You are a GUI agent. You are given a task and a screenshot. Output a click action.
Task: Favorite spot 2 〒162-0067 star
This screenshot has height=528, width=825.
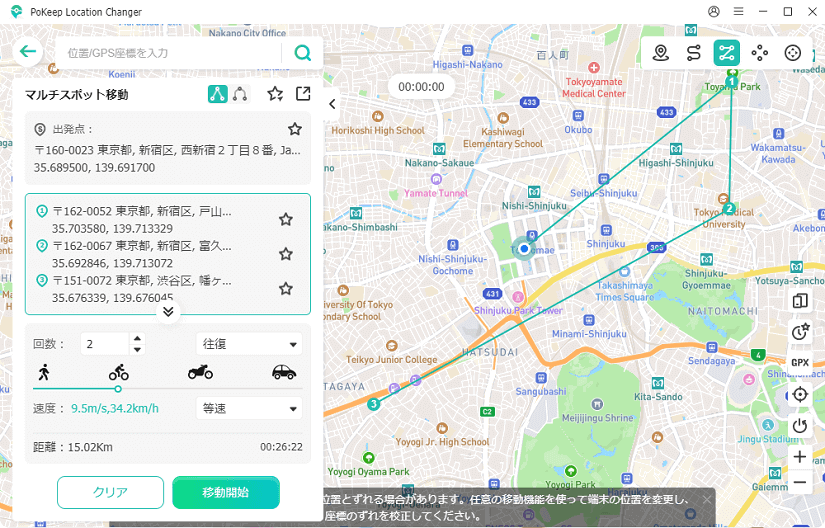(286, 254)
